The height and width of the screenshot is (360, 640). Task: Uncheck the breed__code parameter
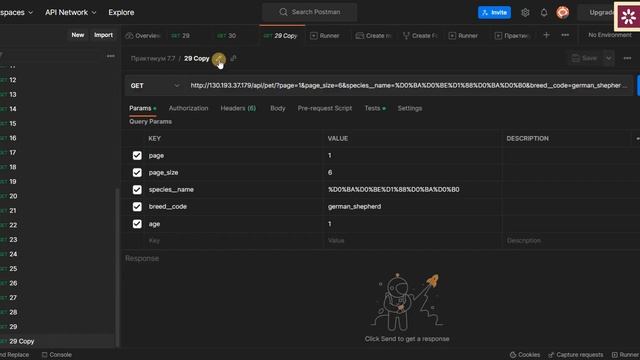[137, 207]
